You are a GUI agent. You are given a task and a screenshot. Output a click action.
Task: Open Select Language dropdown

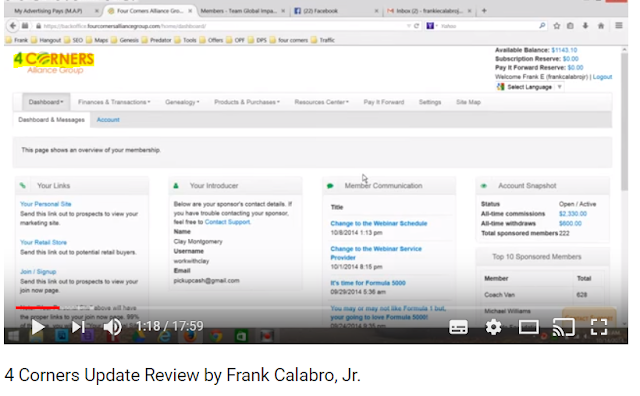529,87
